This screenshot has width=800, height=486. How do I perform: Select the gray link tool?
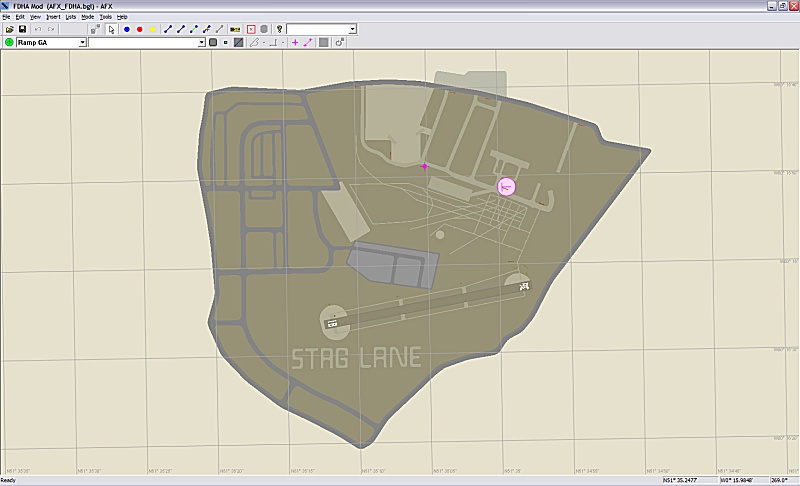[x=219, y=30]
